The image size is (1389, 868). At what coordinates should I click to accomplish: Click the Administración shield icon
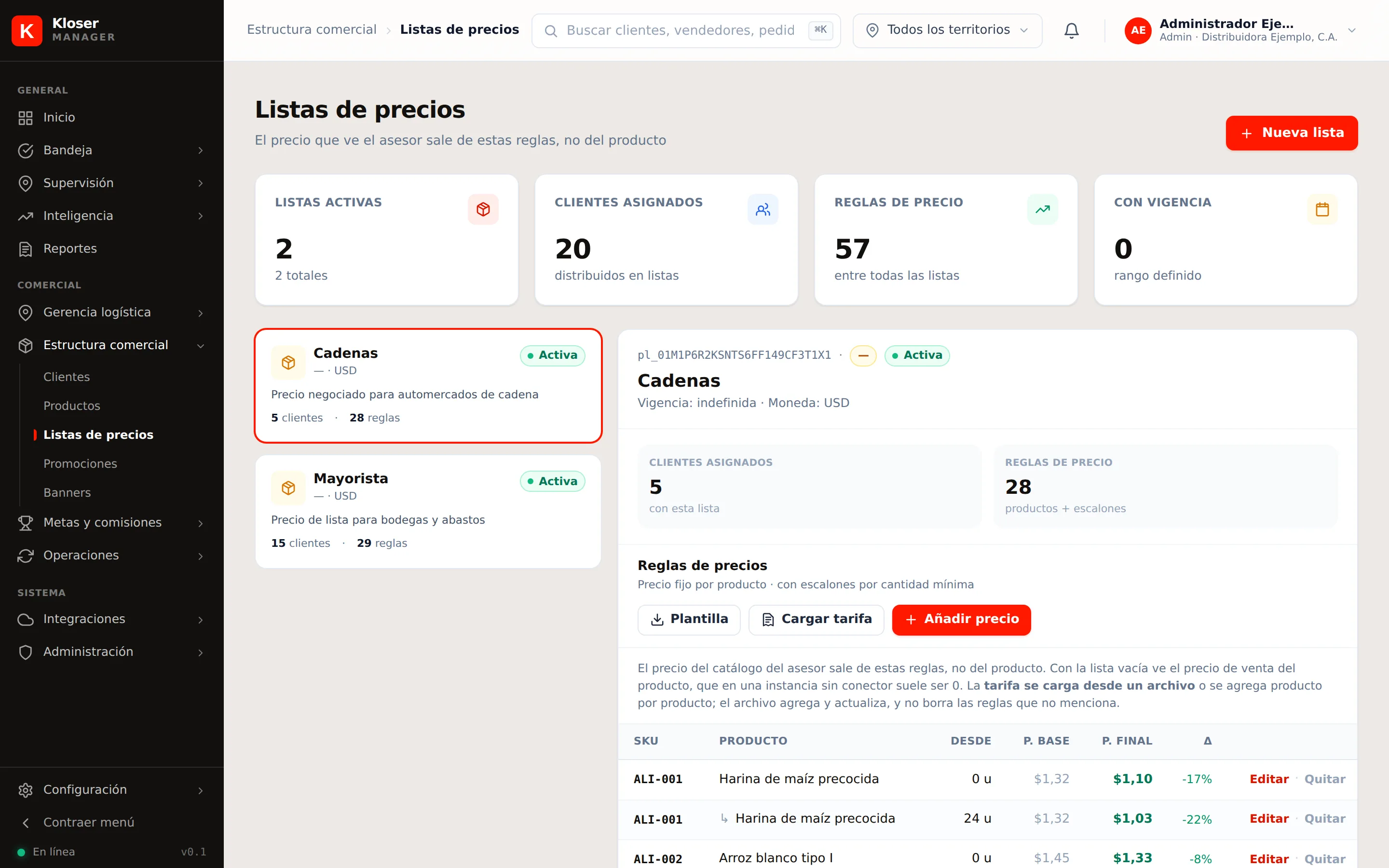25,652
